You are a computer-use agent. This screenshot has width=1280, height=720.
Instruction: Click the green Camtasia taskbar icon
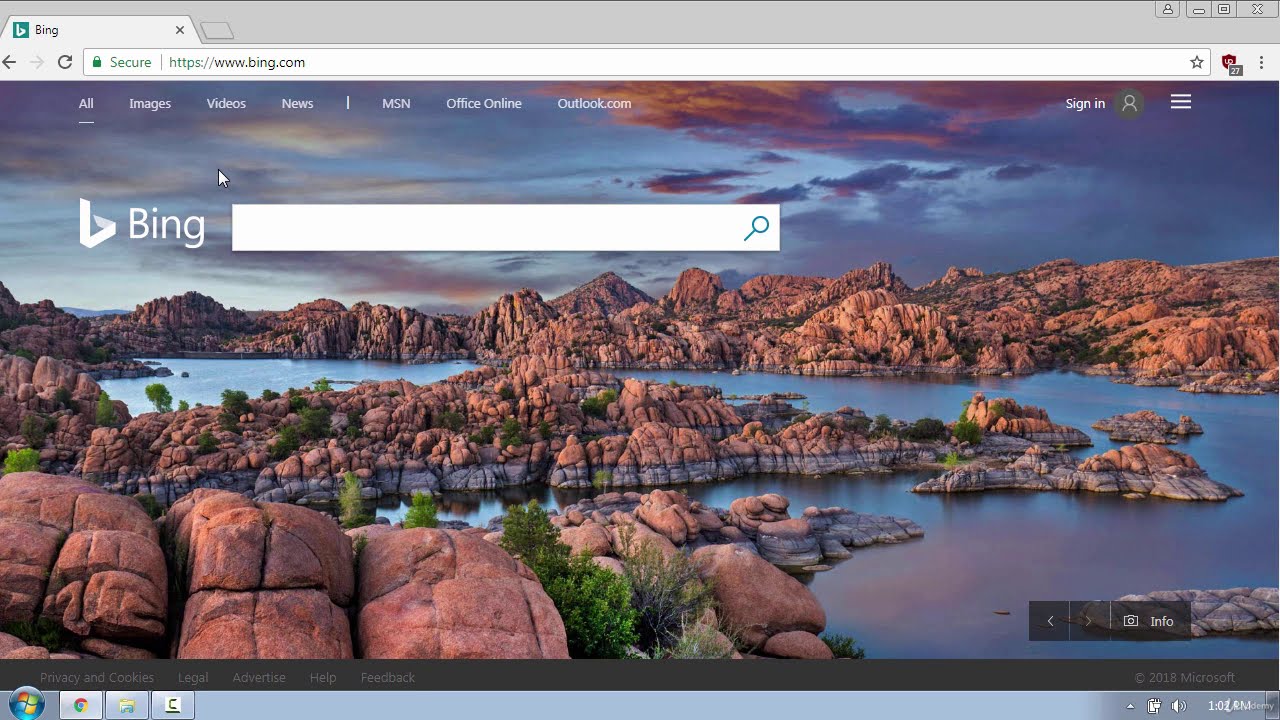173,705
